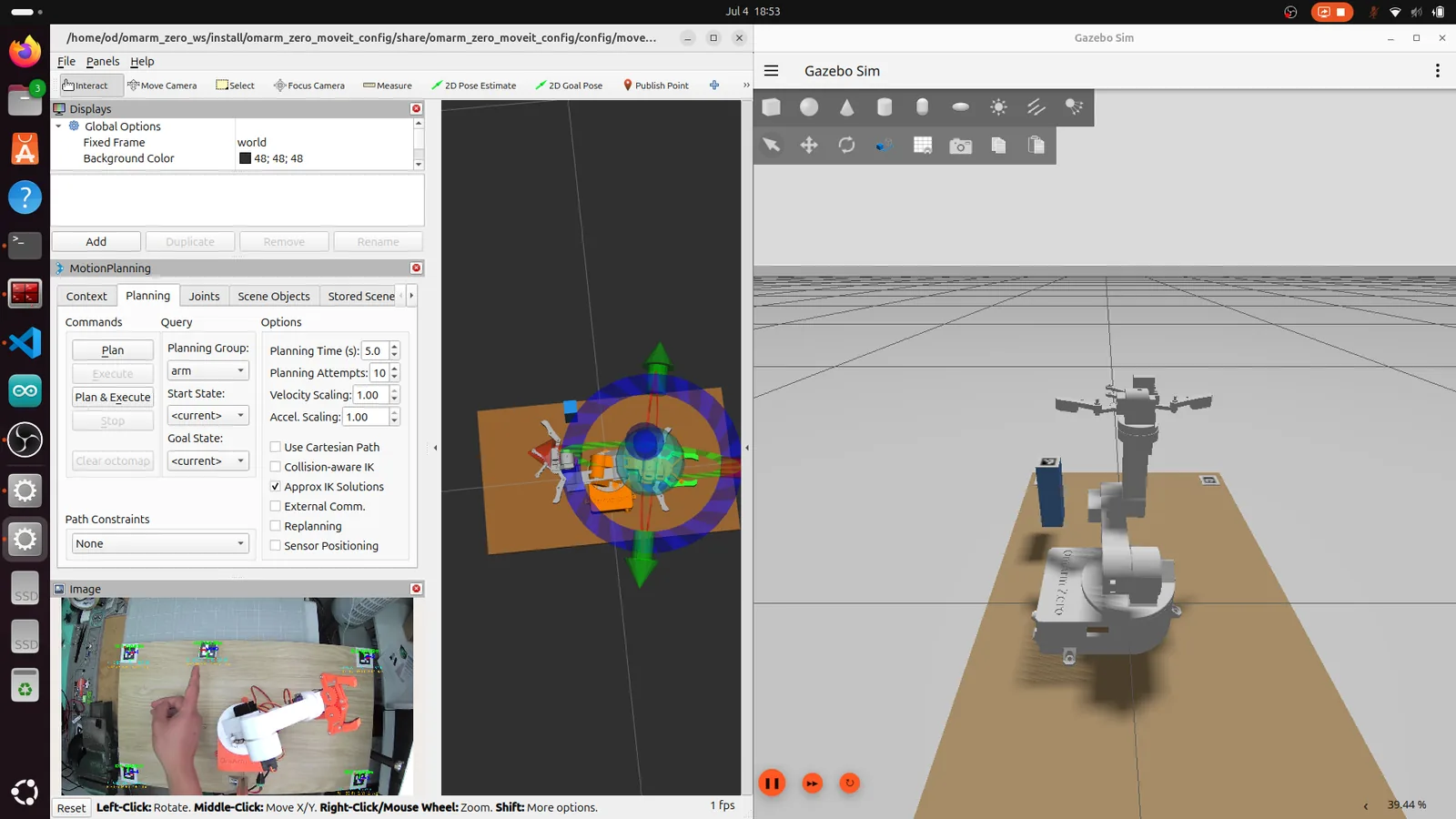Image resolution: width=1456 pixels, height=819 pixels.
Task: Take a screenshot with the camera icon
Action: coord(960,146)
